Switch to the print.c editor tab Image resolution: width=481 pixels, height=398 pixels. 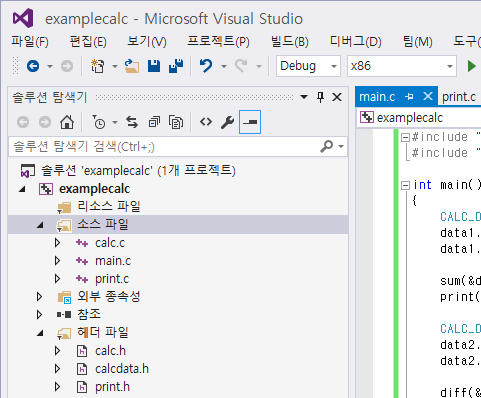point(459,97)
